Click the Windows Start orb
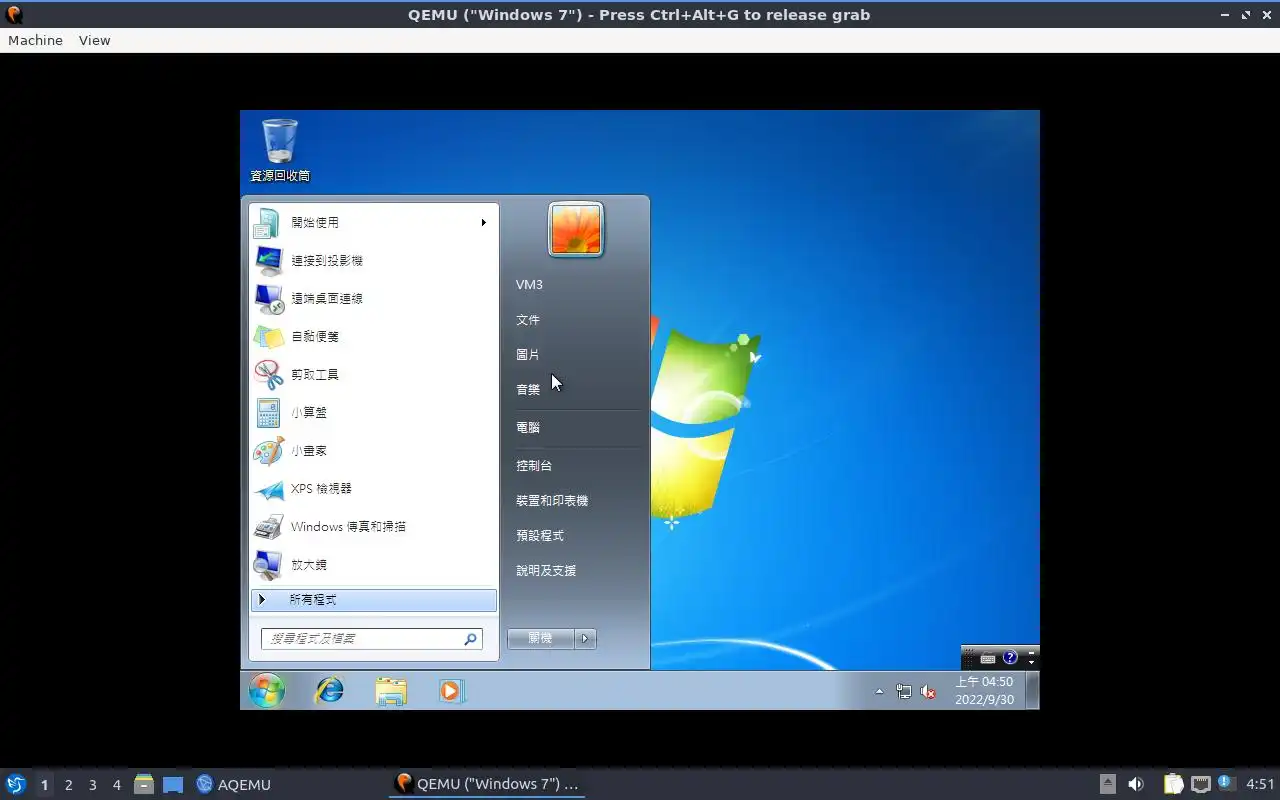Image resolution: width=1280 pixels, height=800 pixels. (x=267, y=690)
